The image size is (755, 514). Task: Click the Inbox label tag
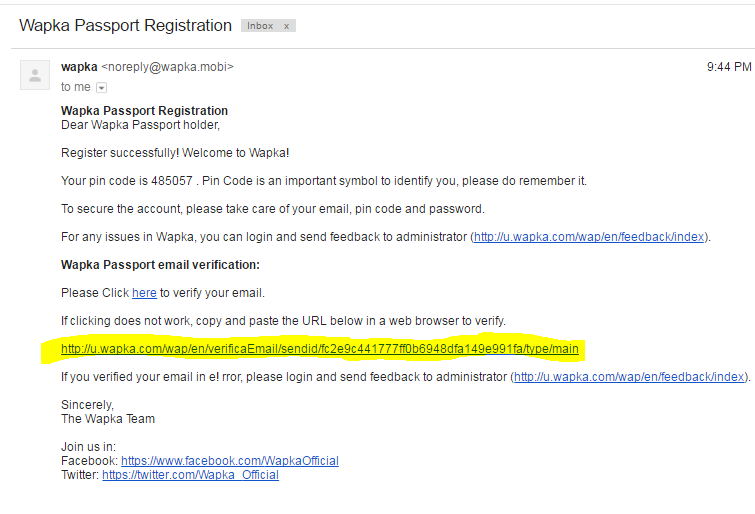click(260, 26)
